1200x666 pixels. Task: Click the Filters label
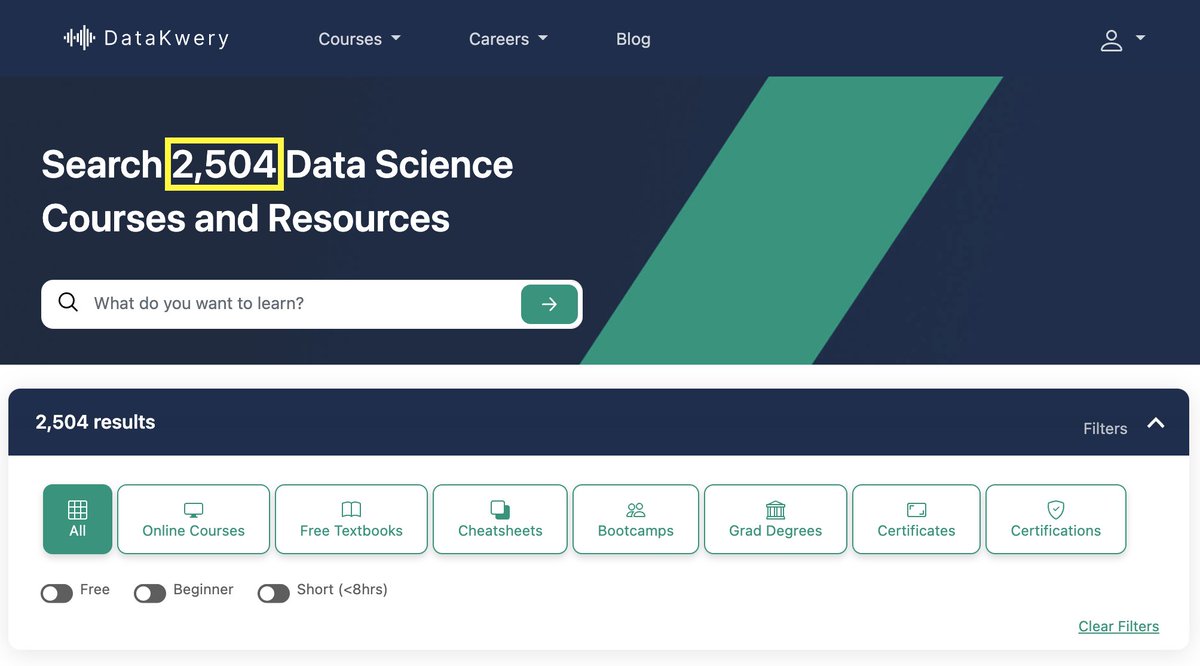coord(1105,428)
